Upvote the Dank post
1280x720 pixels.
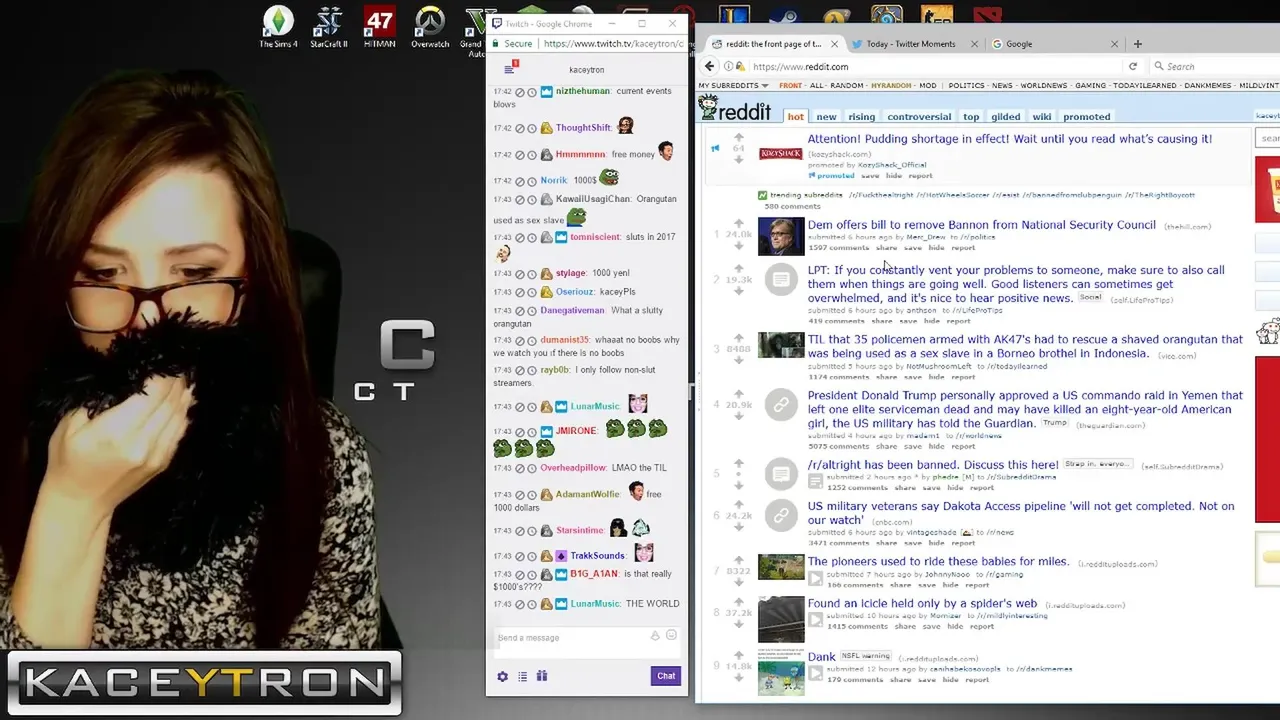point(739,655)
